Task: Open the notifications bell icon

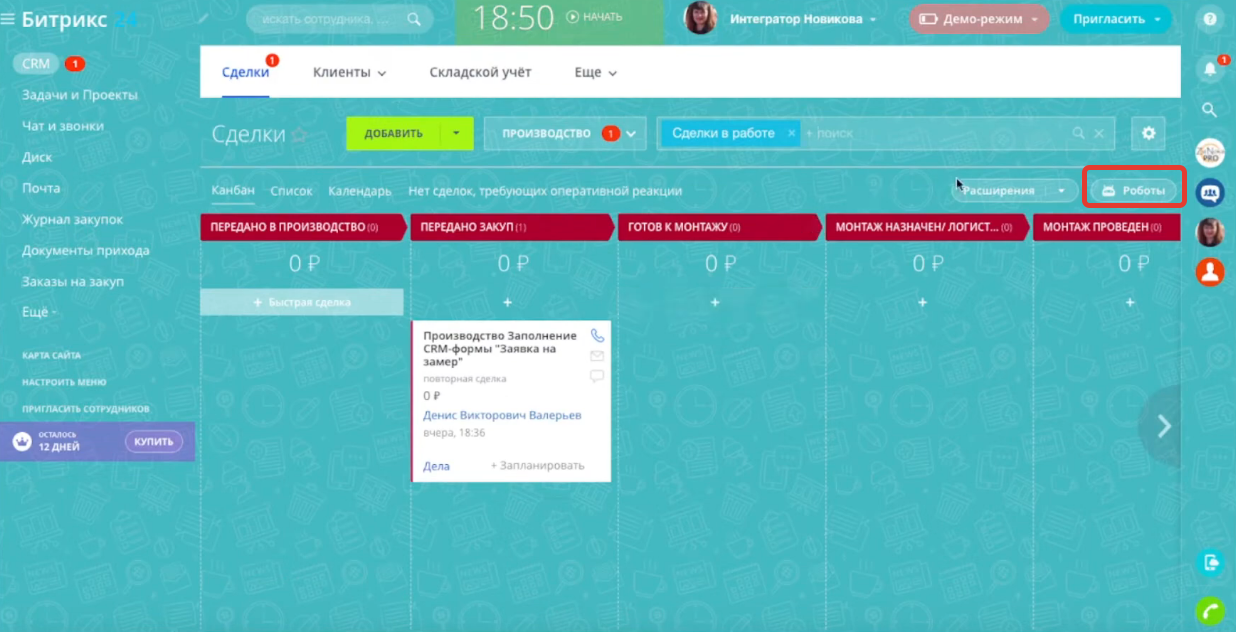Action: [x=1210, y=69]
